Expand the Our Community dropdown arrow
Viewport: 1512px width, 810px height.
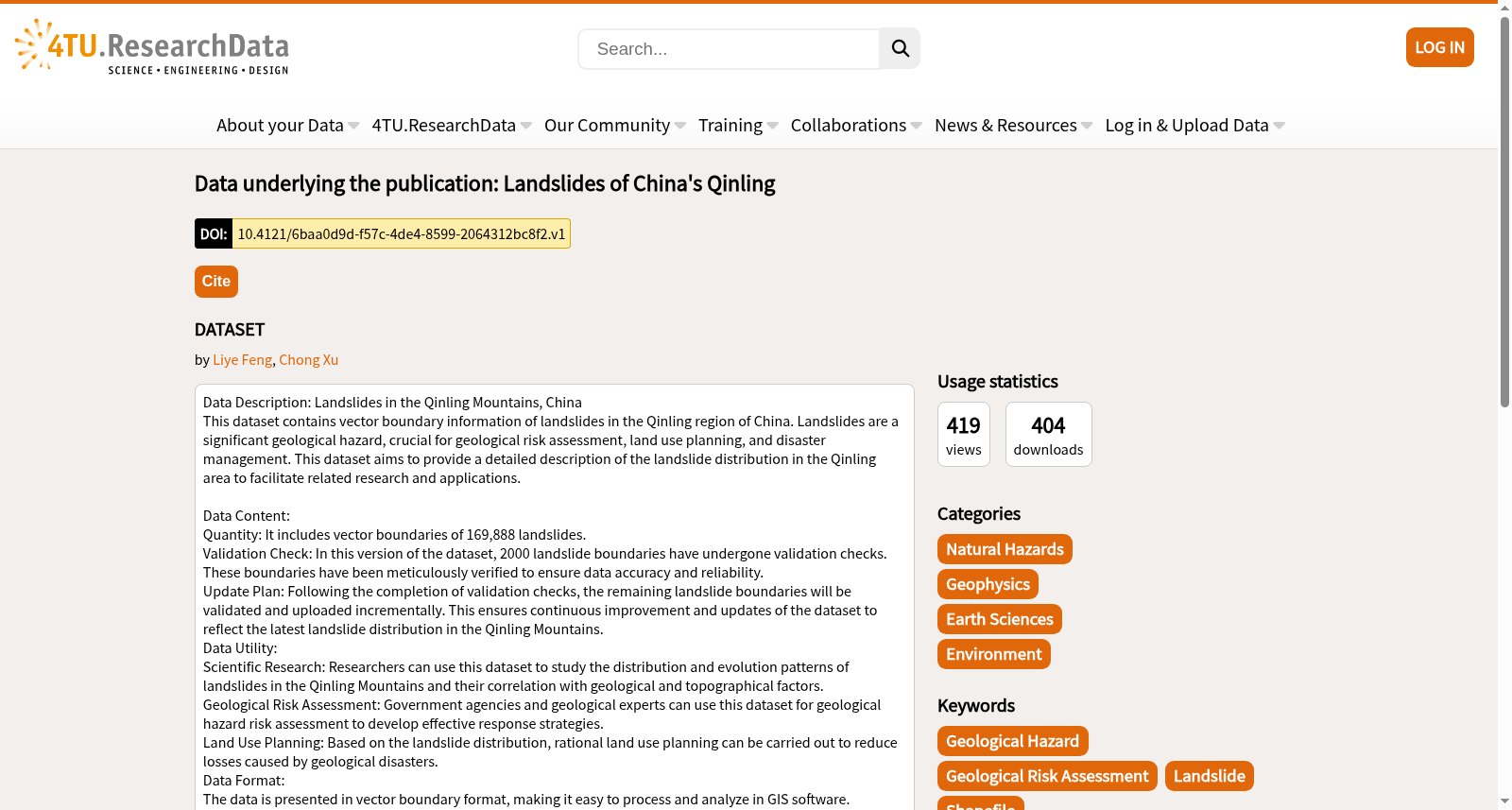[680, 126]
